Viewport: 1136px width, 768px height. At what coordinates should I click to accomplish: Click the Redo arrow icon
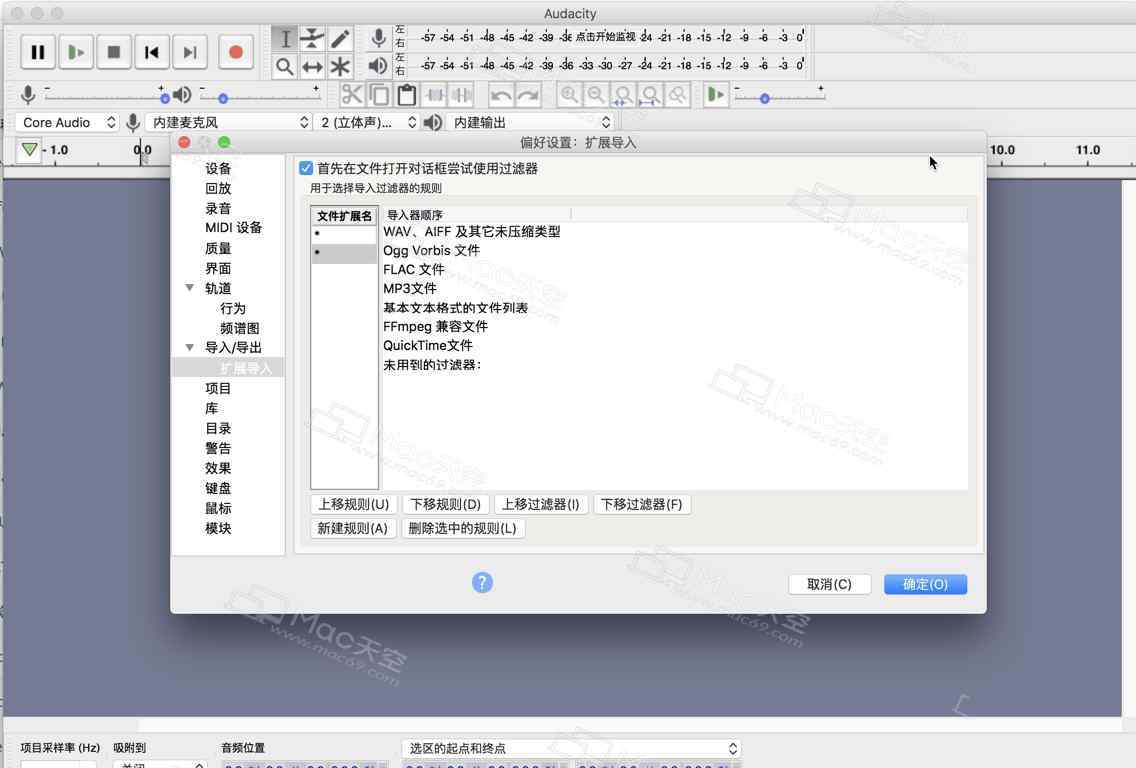(x=528, y=95)
